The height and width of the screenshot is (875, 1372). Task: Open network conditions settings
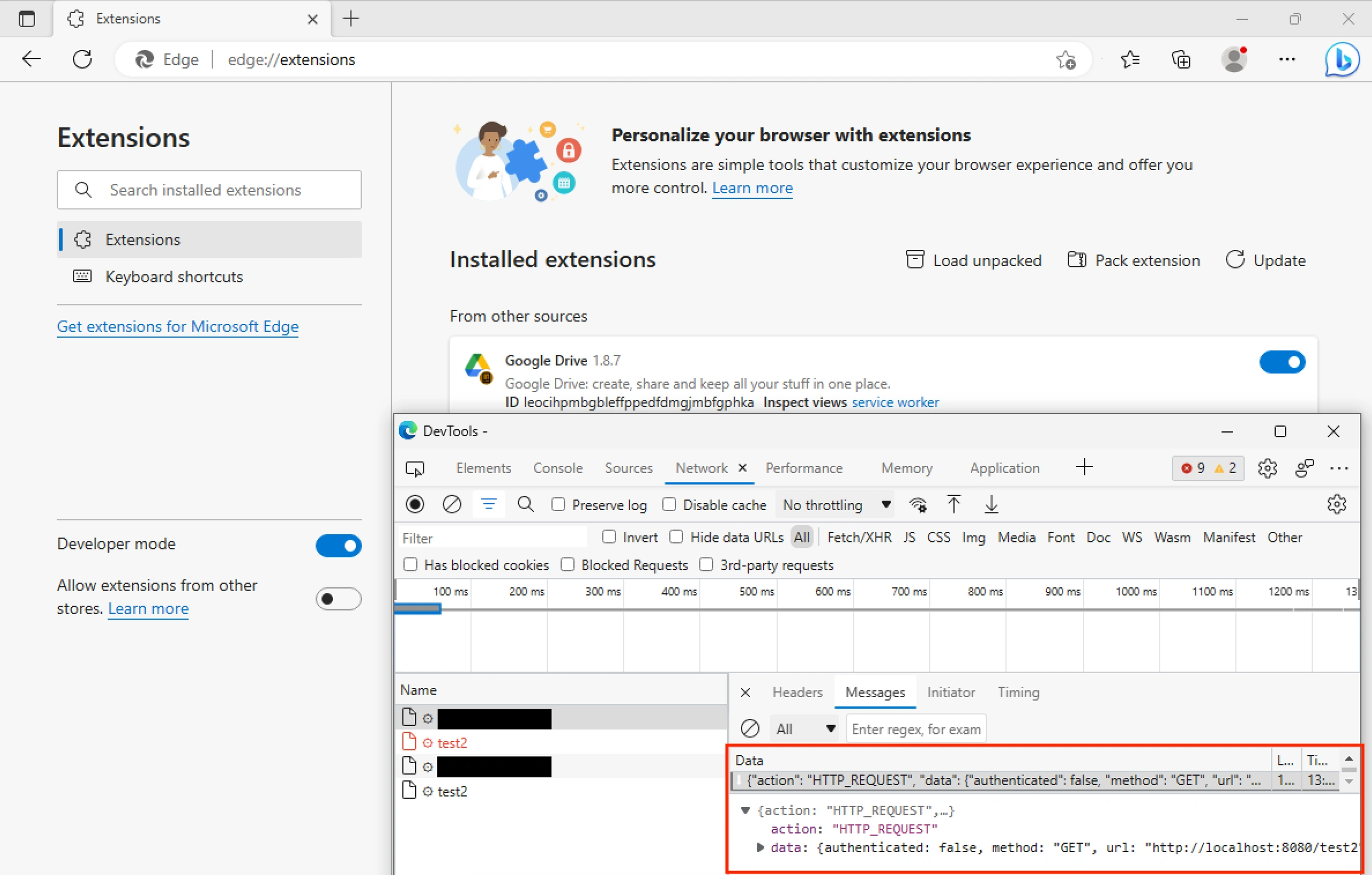click(918, 504)
